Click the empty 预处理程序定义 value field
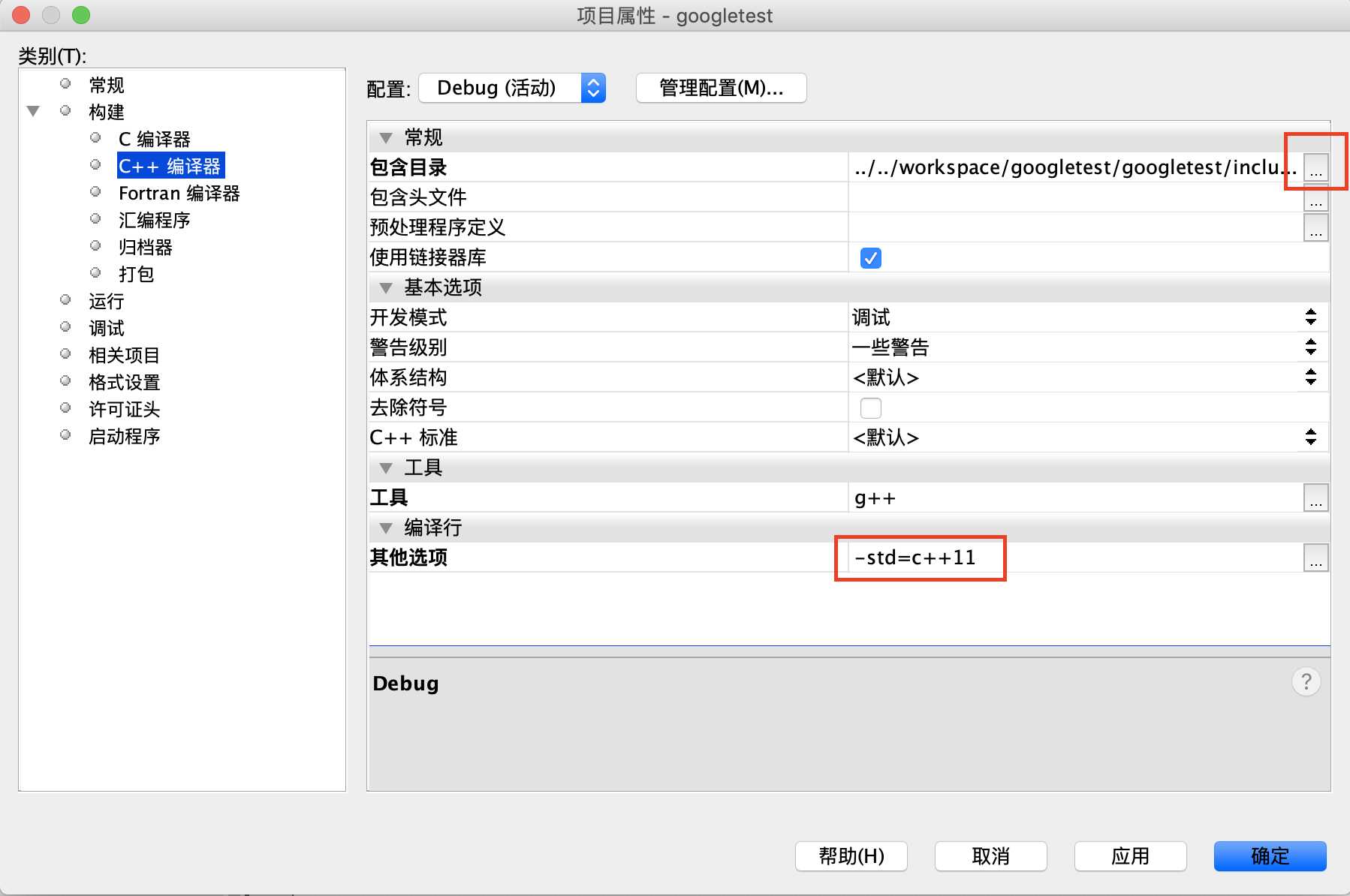The image size is (1350, 896). [x=1076, y=227]
